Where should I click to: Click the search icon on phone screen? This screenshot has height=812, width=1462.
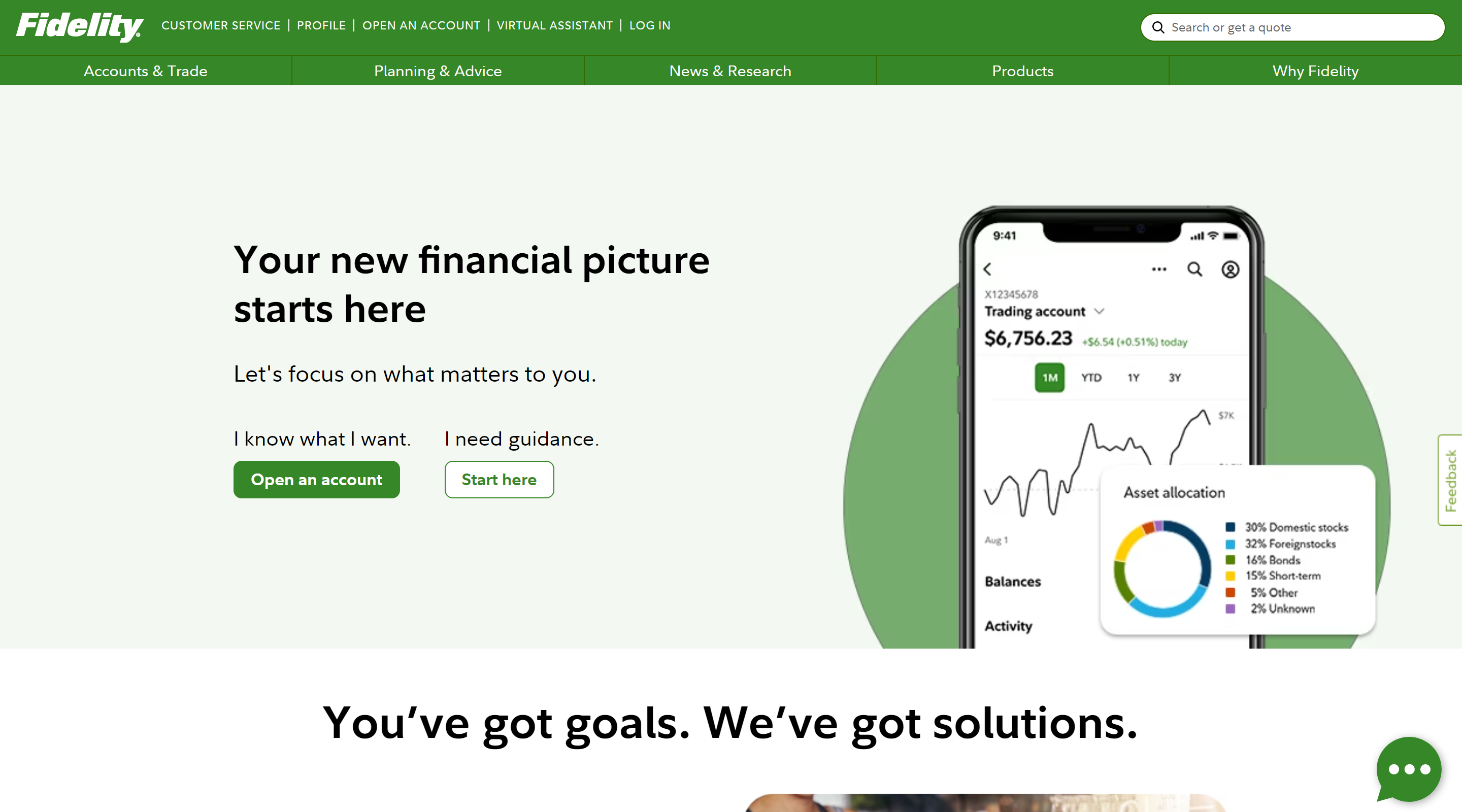(x=1193, y=270)
